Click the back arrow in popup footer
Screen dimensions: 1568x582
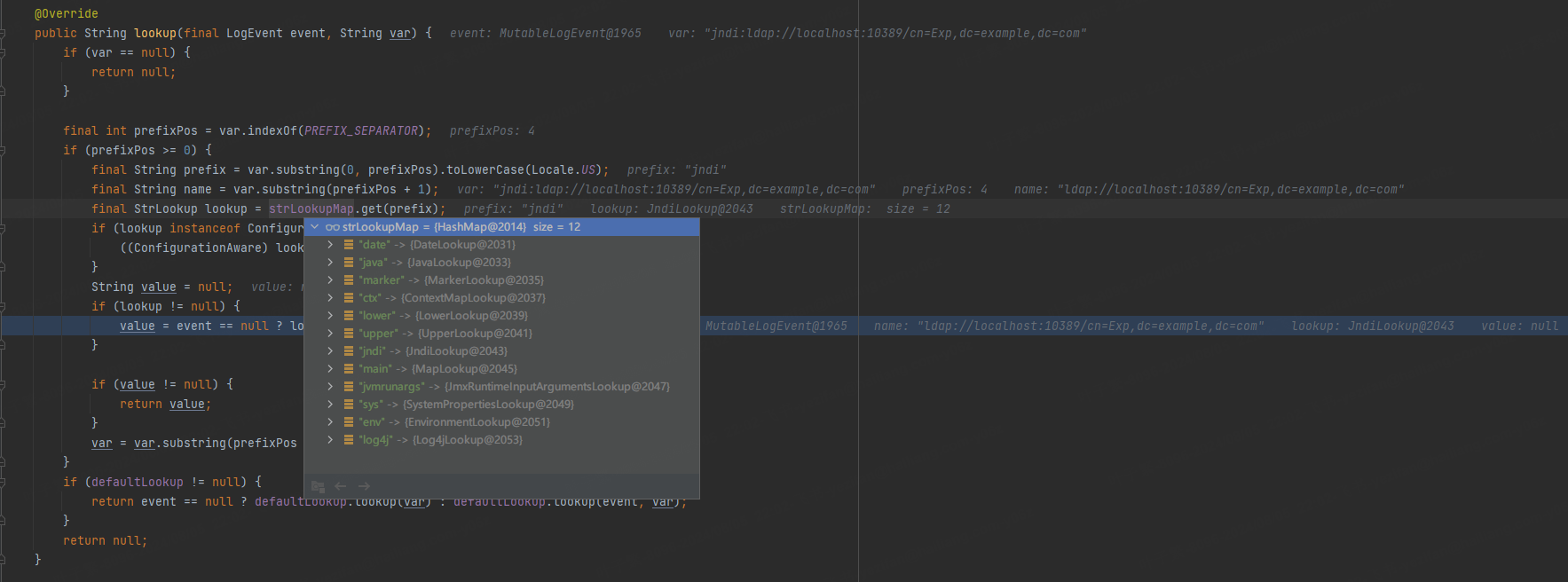(341, 486)
